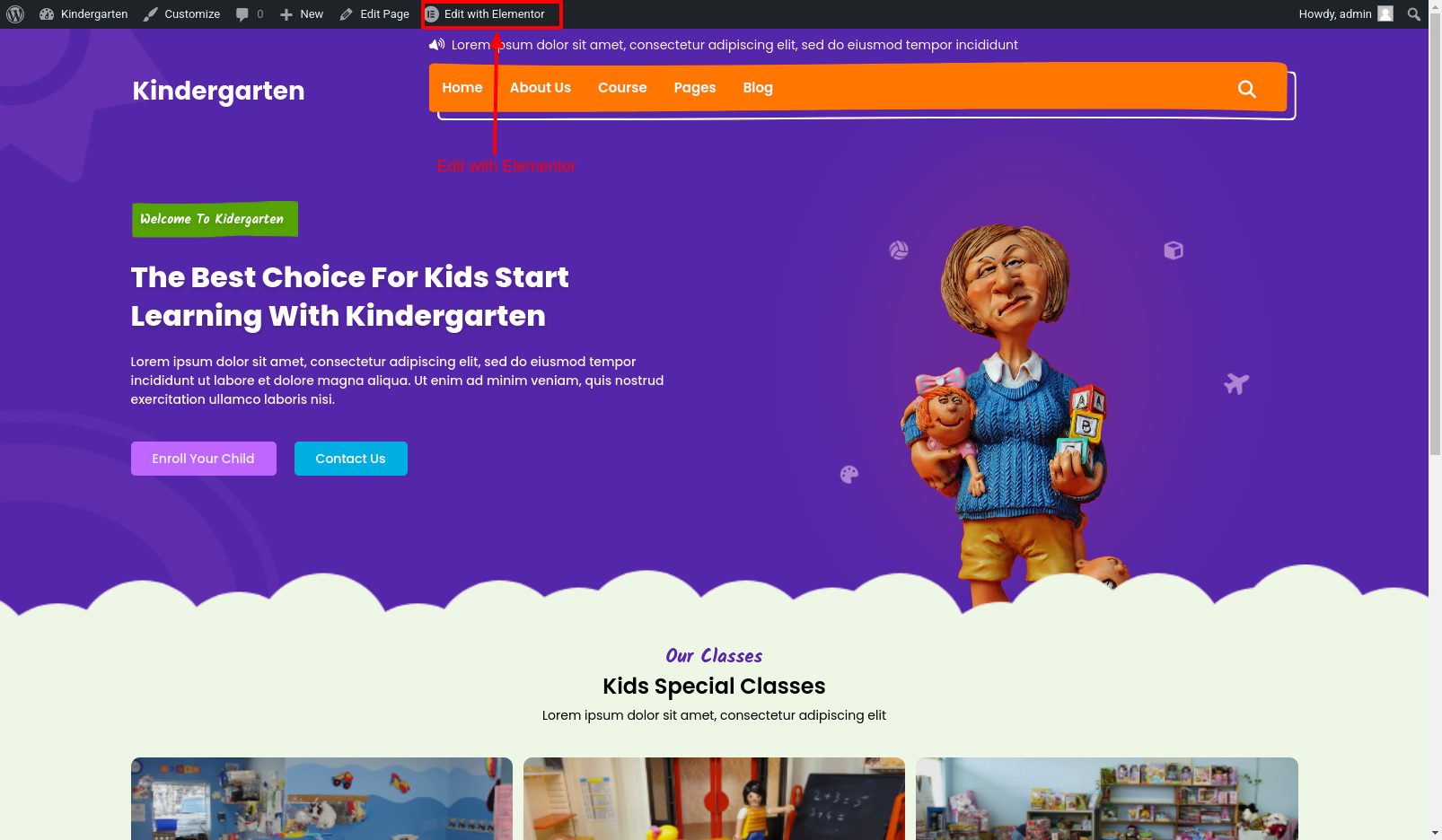Image resolution: width=1442 pixels, height=840 pixels.
Task: Click the WordPress logo icon
Action: click(15, 14)
